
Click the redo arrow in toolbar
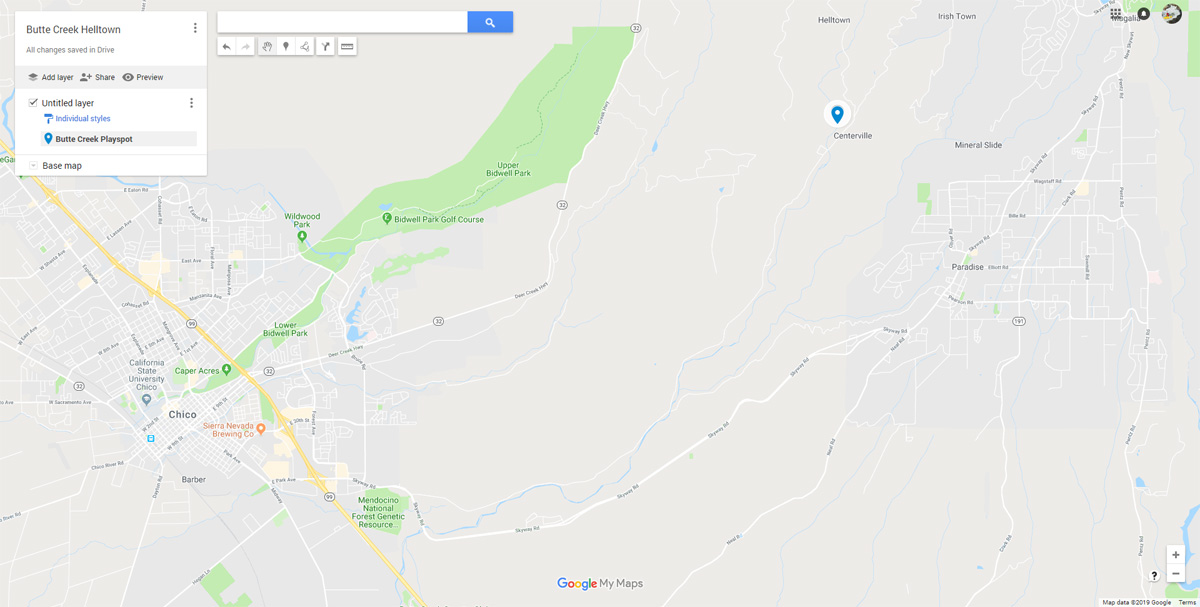246,47
